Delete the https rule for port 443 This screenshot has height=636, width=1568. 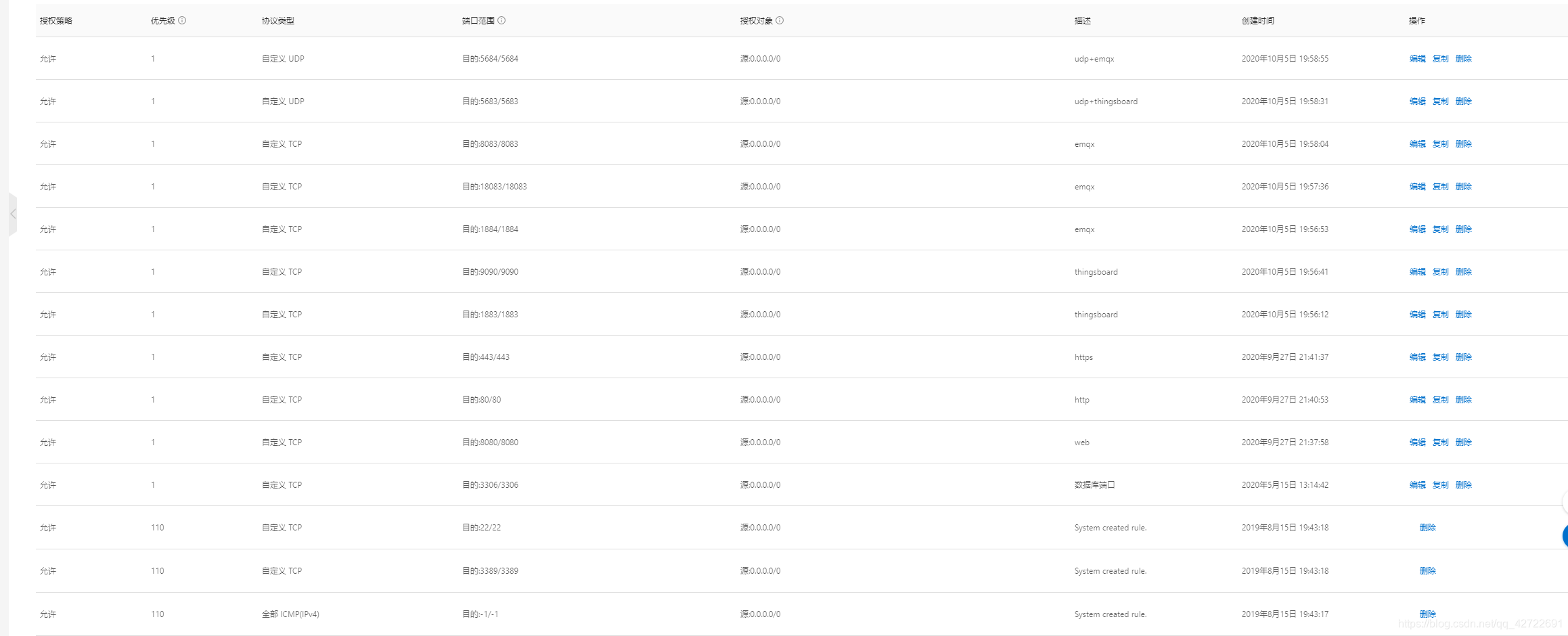pos(1463,357)
